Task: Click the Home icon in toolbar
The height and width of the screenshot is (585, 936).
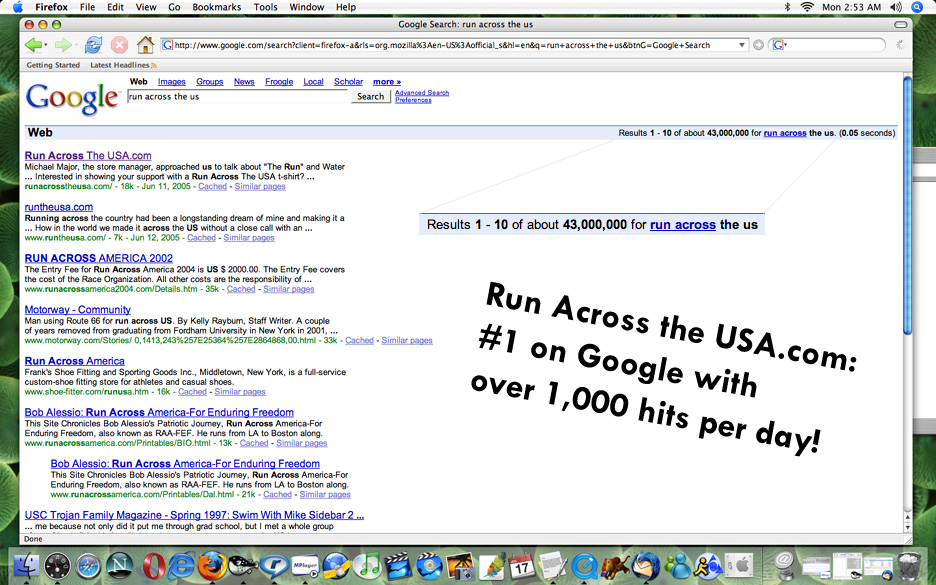Action: [145, 45]
